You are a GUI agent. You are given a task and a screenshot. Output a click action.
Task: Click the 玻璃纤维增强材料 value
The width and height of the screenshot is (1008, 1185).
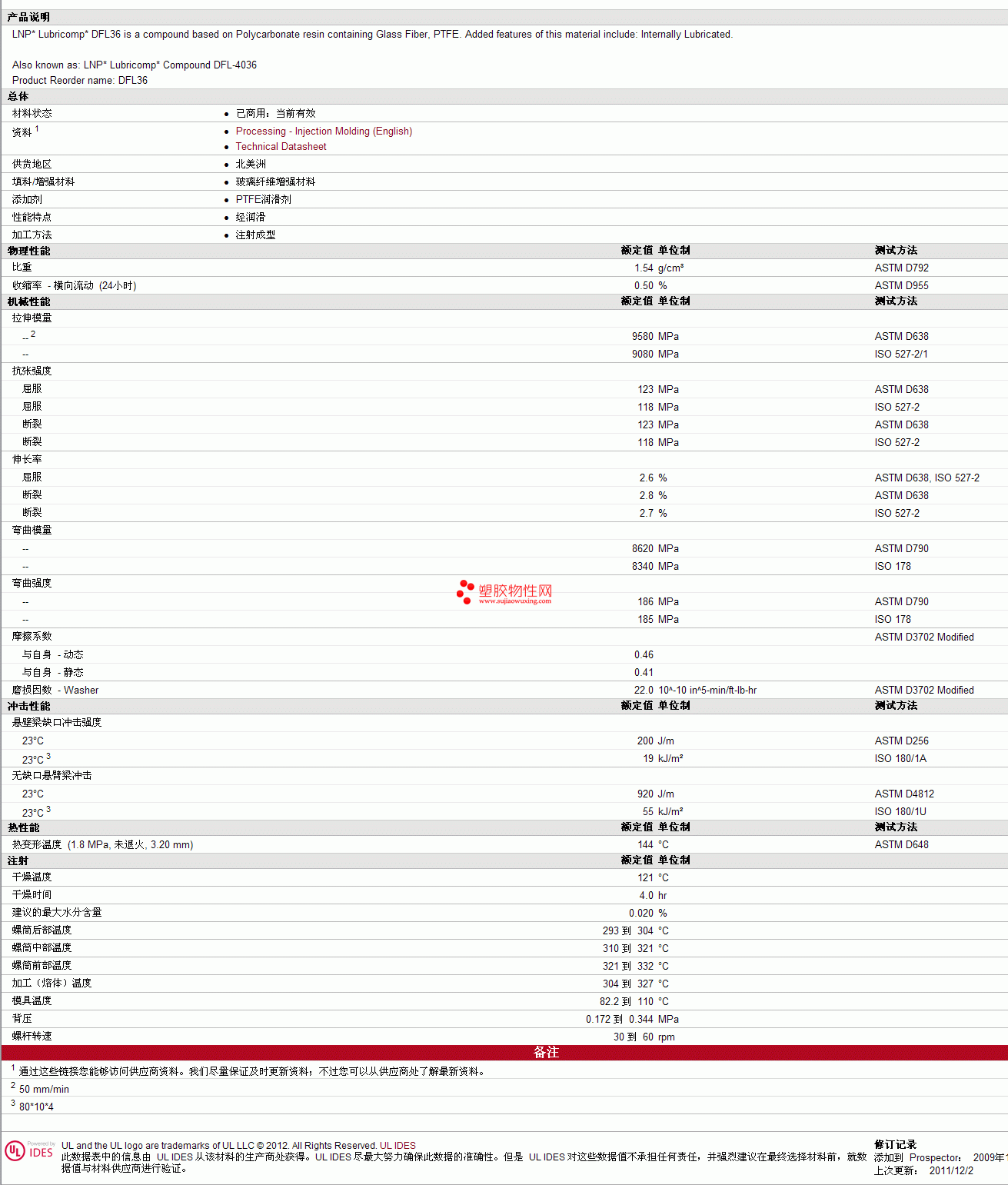[275, 182]
